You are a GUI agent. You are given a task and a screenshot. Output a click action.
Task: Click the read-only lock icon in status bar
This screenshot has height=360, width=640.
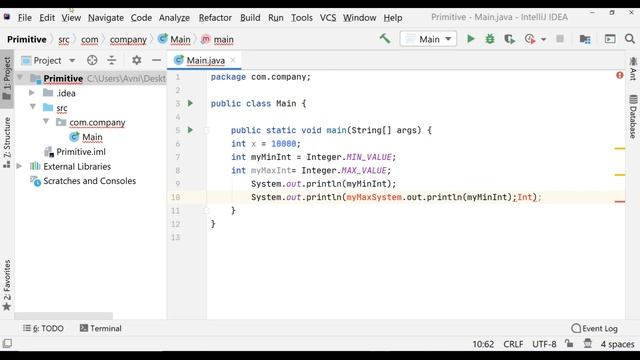point(569,344)
